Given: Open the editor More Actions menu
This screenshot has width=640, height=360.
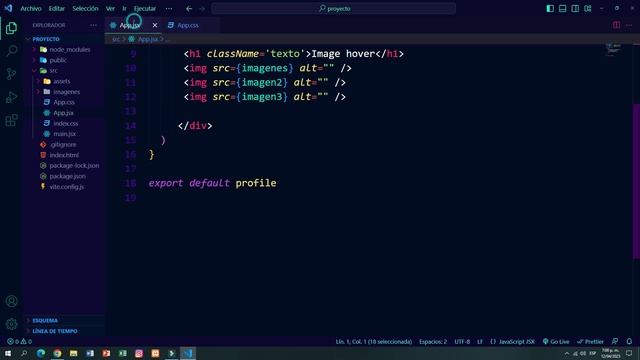Looking at the screenshot, I should pos(629,25).
